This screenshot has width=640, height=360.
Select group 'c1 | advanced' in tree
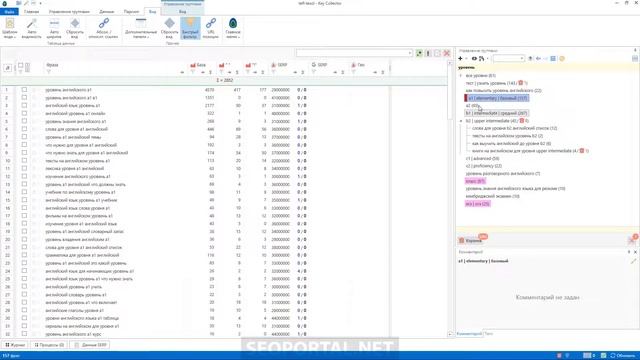click(x=482, y=158)
